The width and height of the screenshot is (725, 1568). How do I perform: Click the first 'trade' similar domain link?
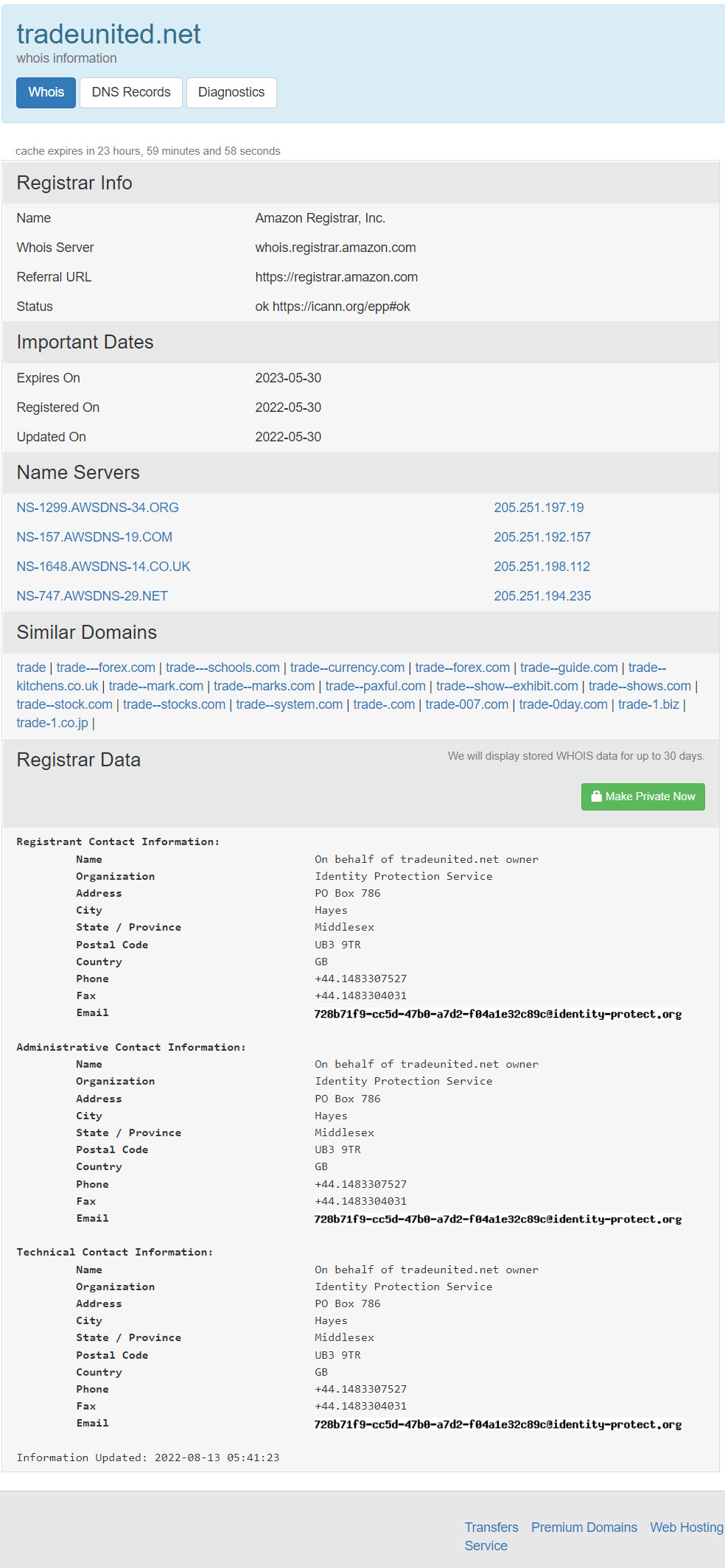pyautogui.click(x=31, y=668)
